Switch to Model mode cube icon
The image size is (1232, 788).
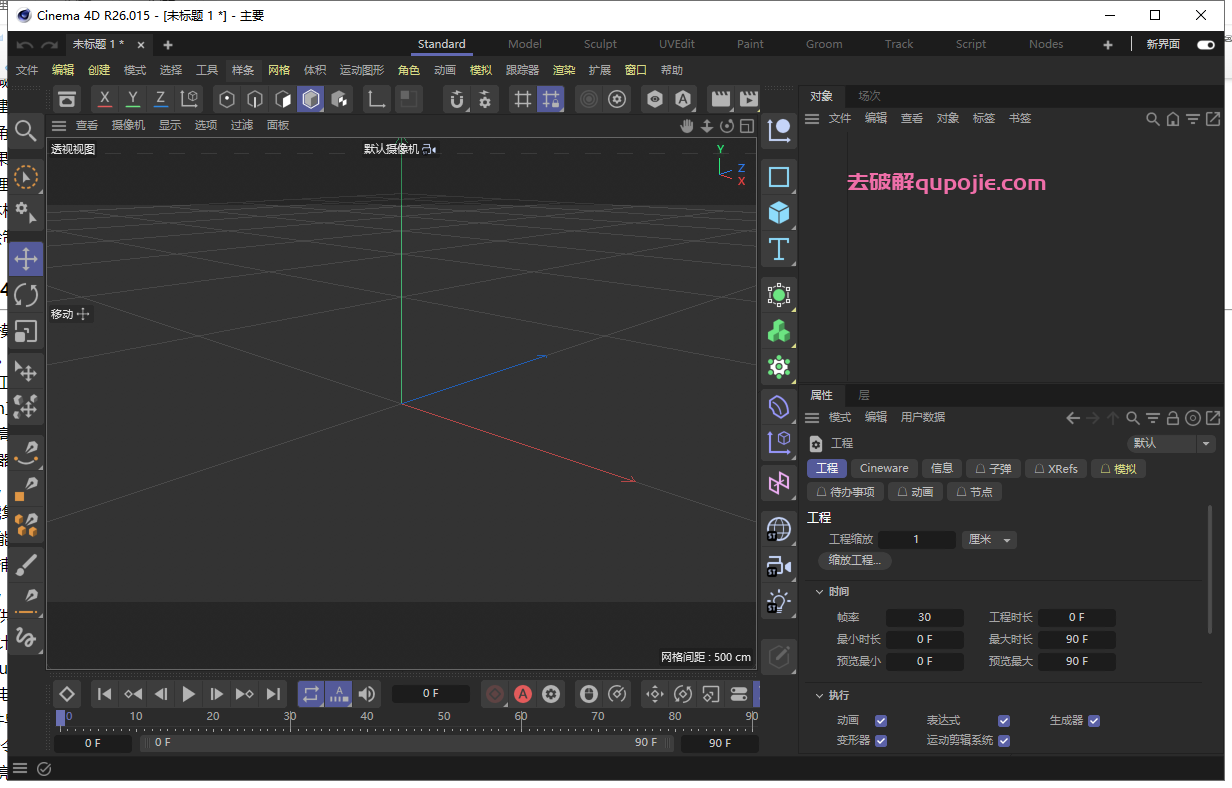[311, 99]
